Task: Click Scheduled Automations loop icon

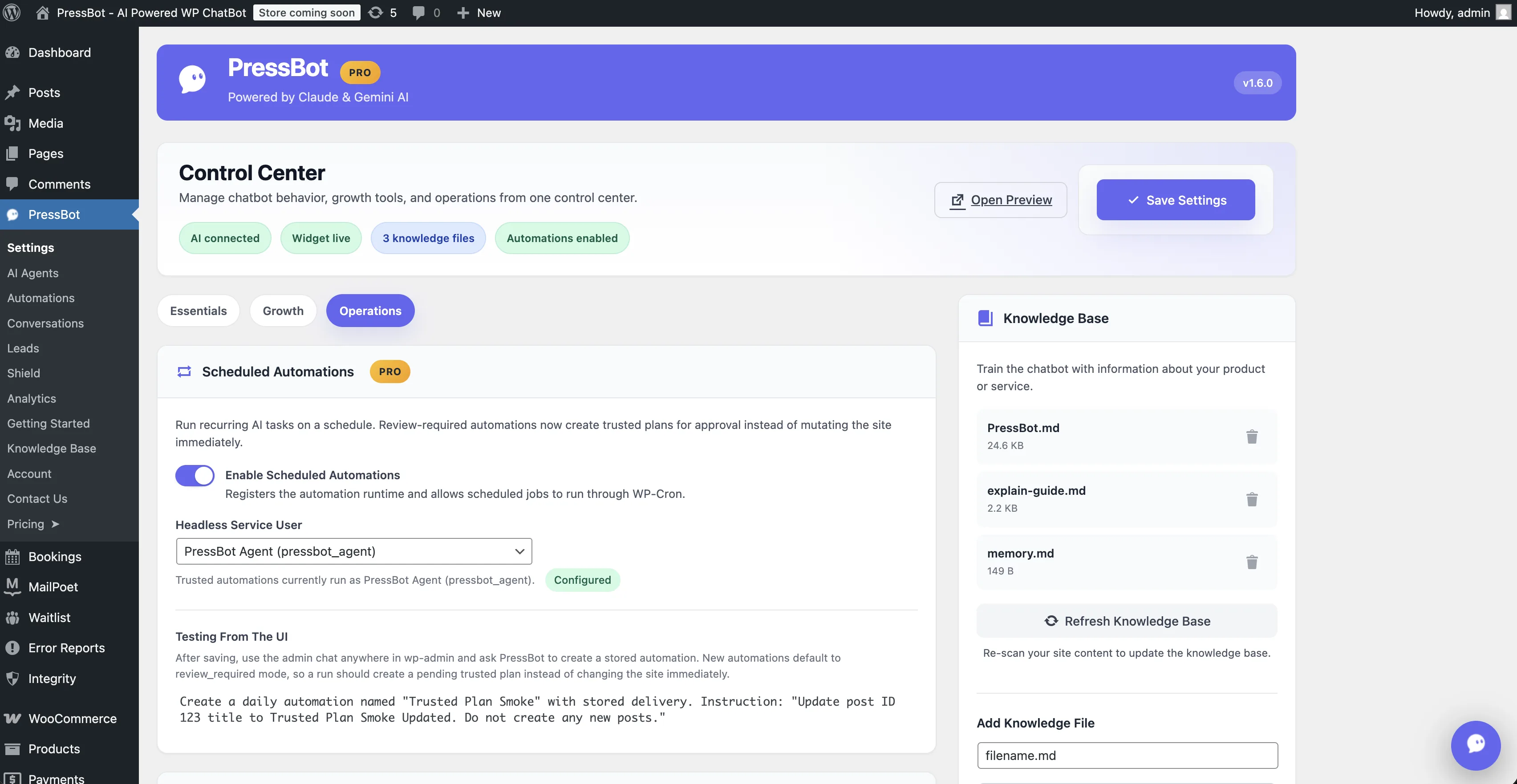Action: pos(184,372)
